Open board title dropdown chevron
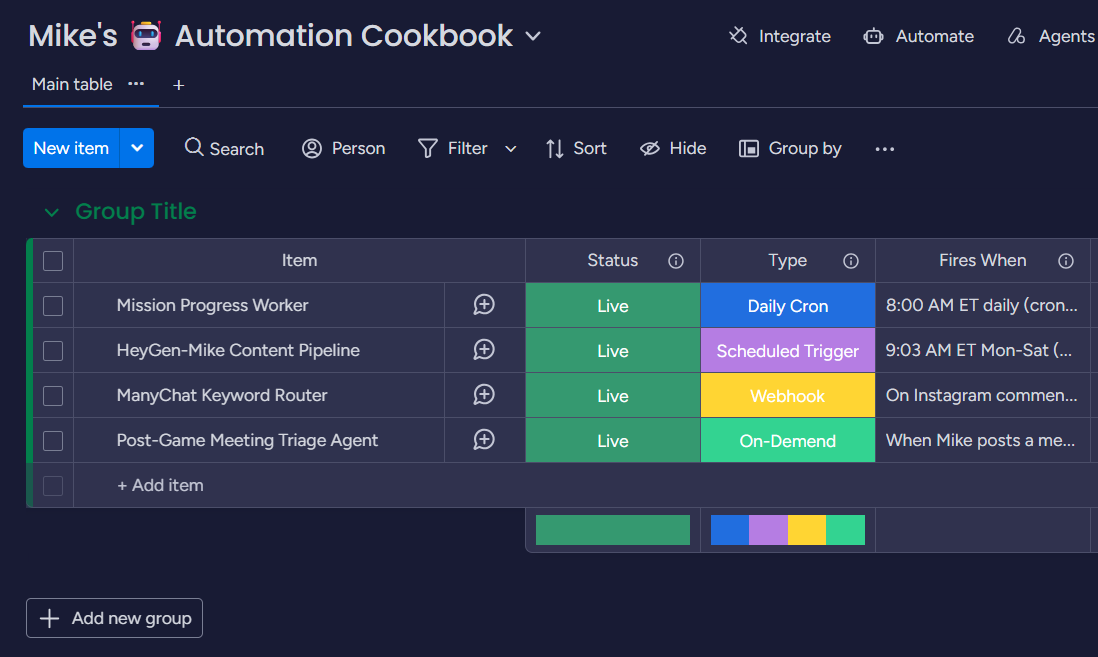1098x657 pixels. [x=533, y=36]
